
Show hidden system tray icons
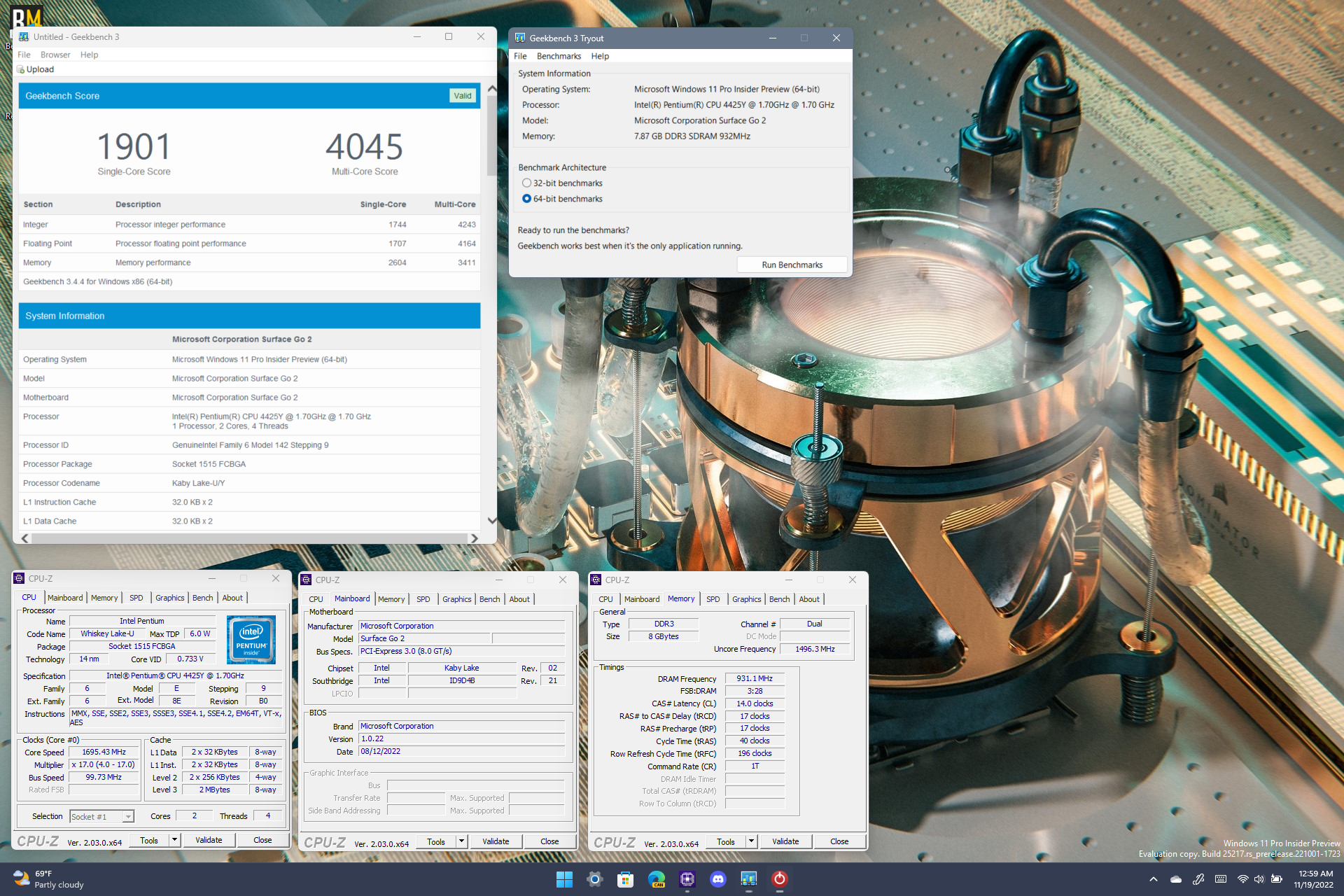tap(1154, 879)
